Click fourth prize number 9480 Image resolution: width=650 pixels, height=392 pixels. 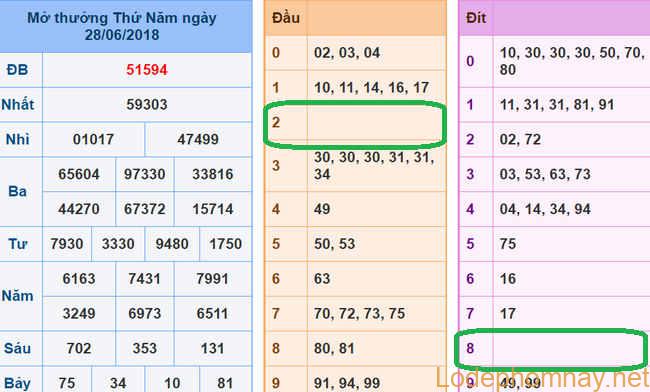point(172,244)
